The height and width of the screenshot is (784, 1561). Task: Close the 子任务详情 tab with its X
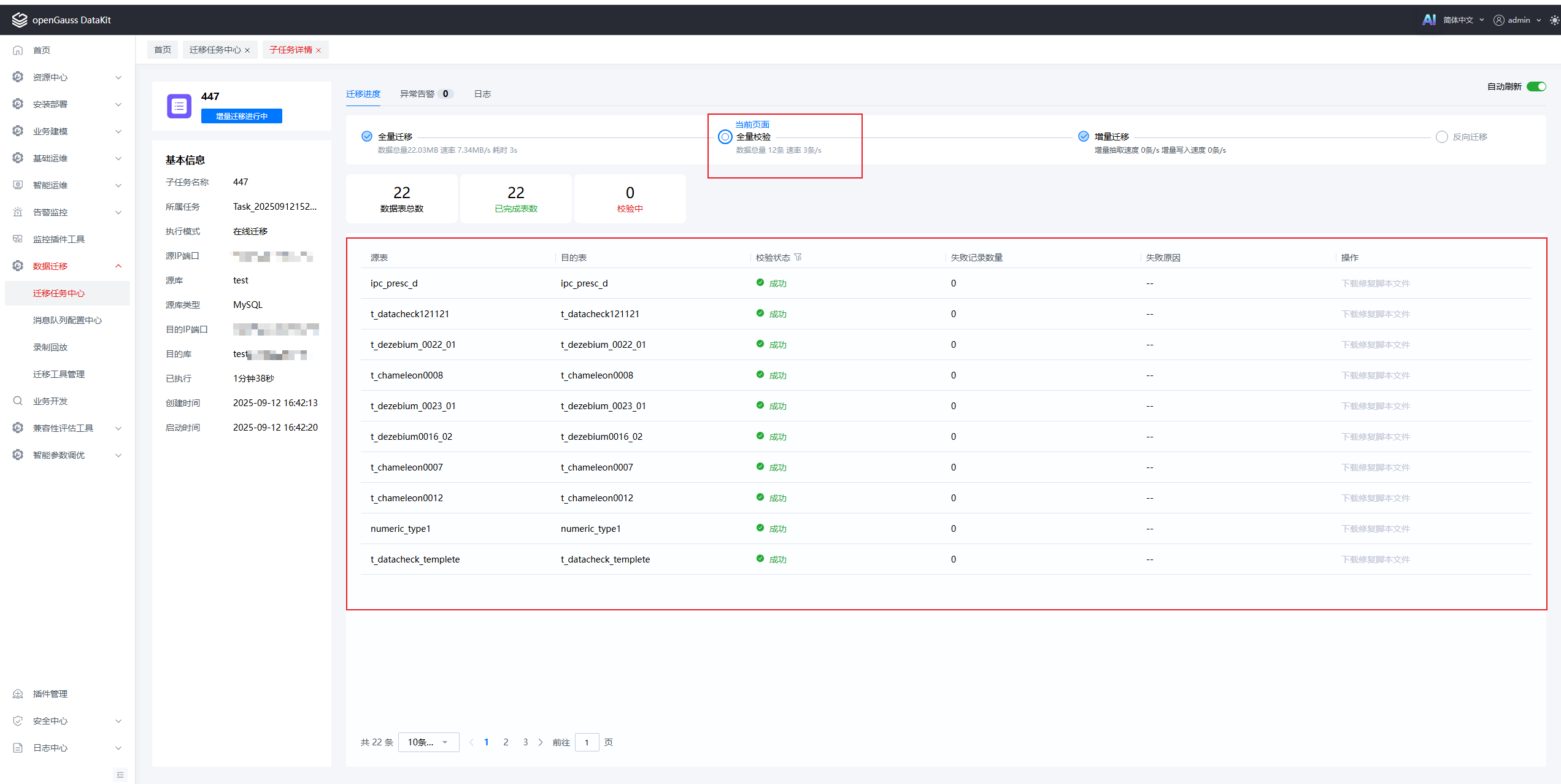coord(318,50)
